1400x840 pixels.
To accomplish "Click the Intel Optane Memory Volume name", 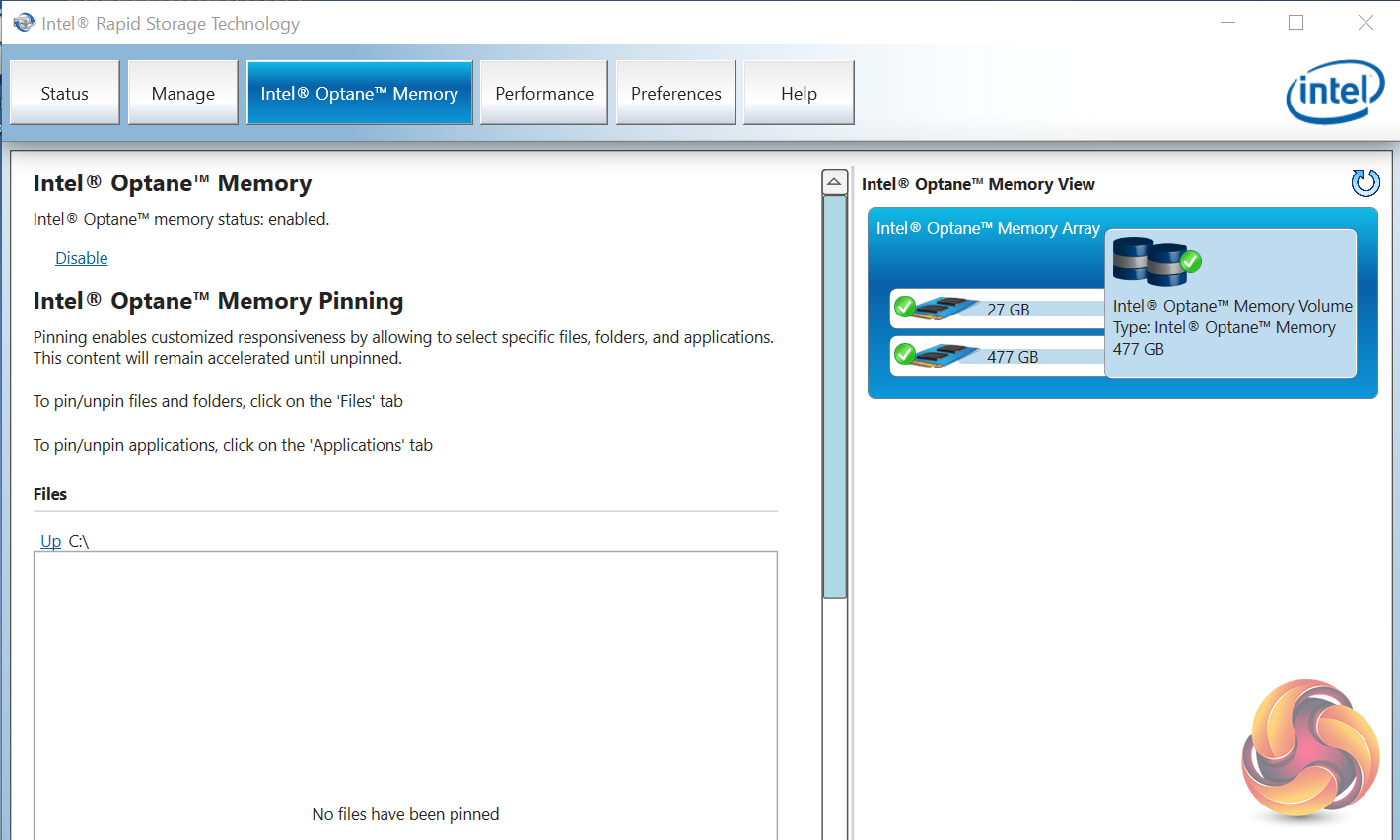I will (x=1233, y=306).
